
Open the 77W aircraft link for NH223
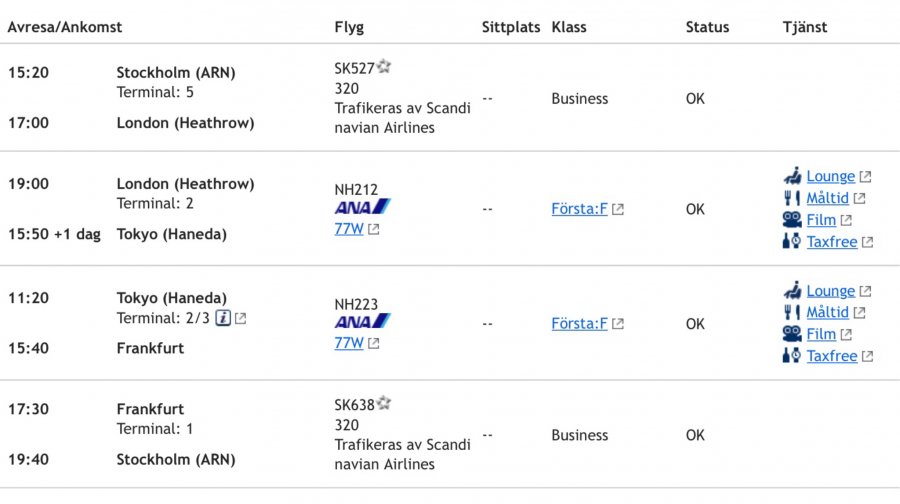click(350, 343)
